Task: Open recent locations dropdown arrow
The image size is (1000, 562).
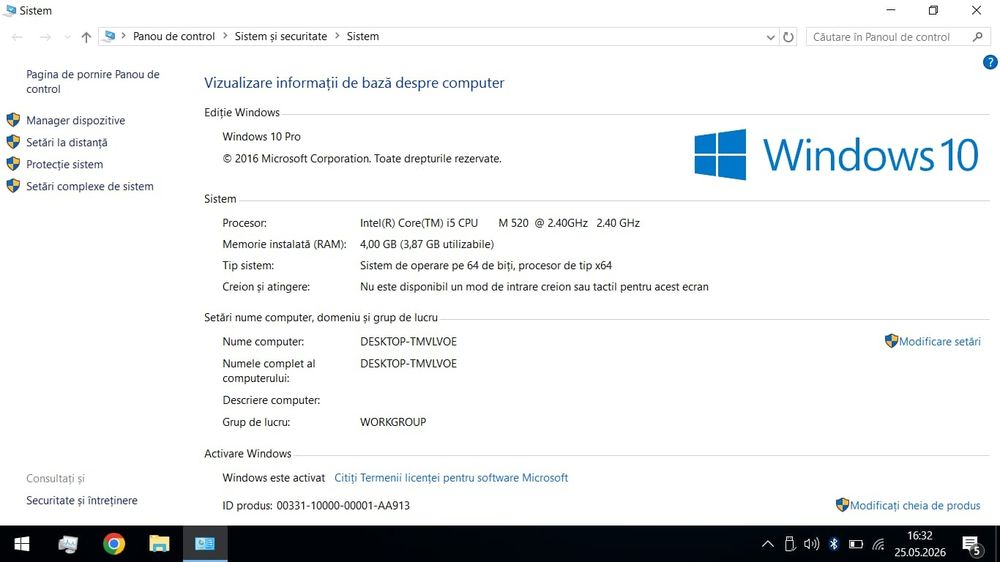Action: click(67, 37)
